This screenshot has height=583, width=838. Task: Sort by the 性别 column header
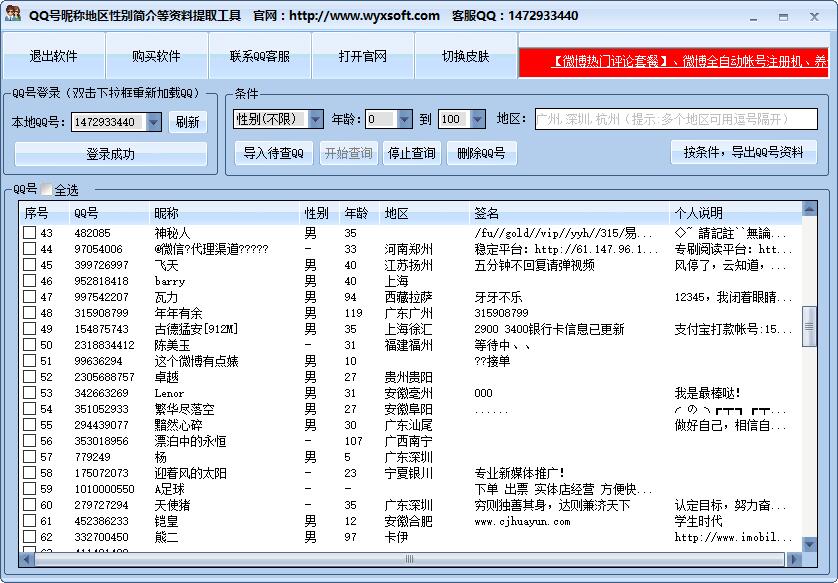click(x=320, y=213)
